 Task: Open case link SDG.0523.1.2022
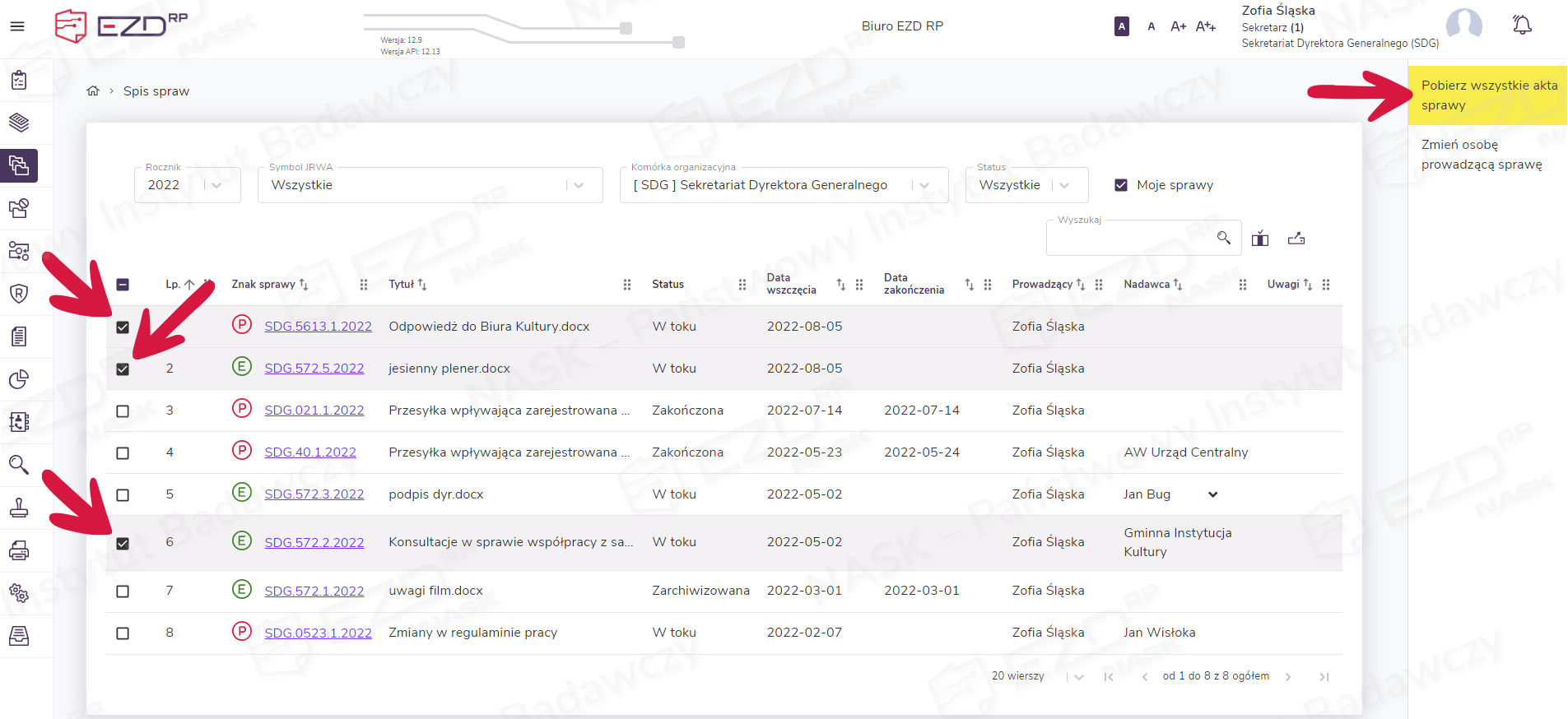tap(318, 633)
